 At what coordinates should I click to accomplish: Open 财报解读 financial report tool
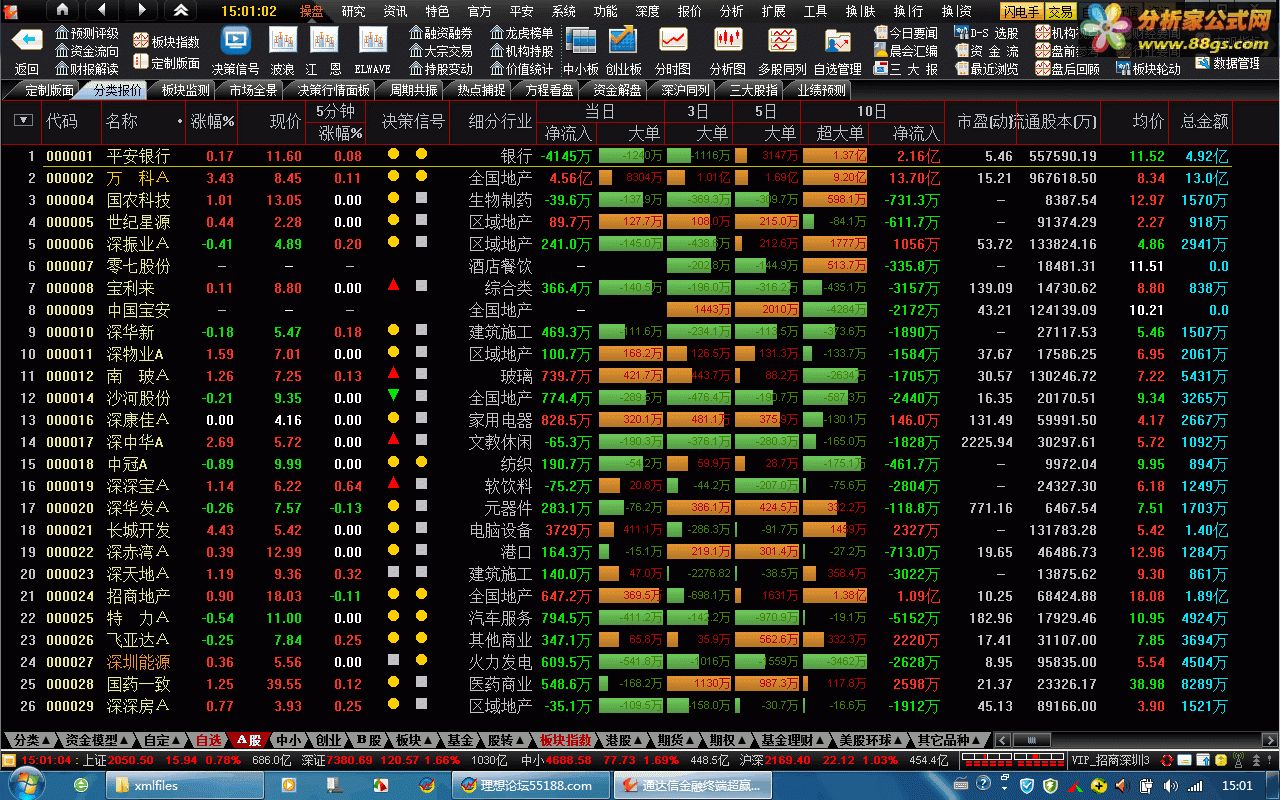pos(87,69)
